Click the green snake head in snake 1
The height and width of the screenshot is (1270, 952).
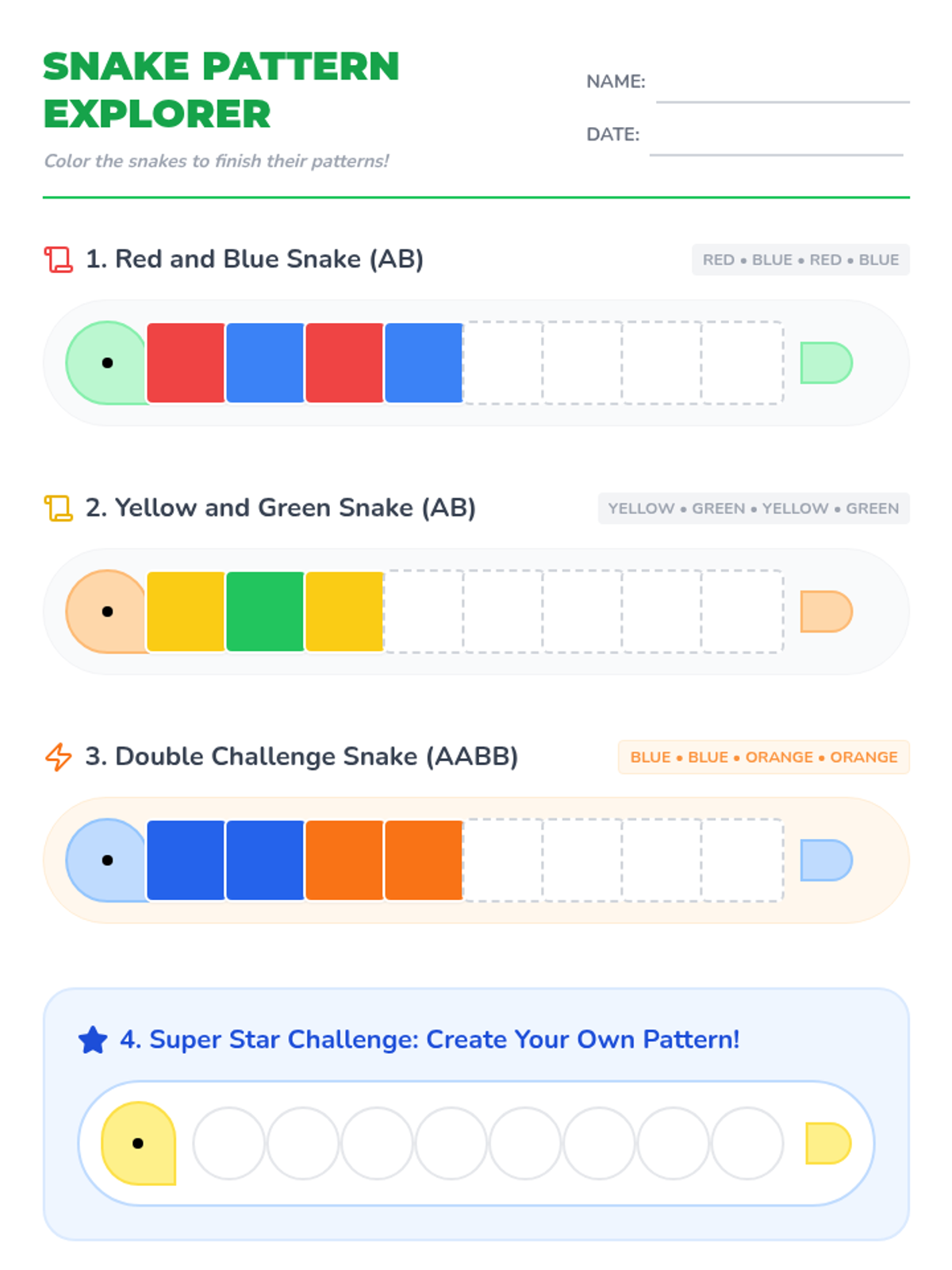107,363
